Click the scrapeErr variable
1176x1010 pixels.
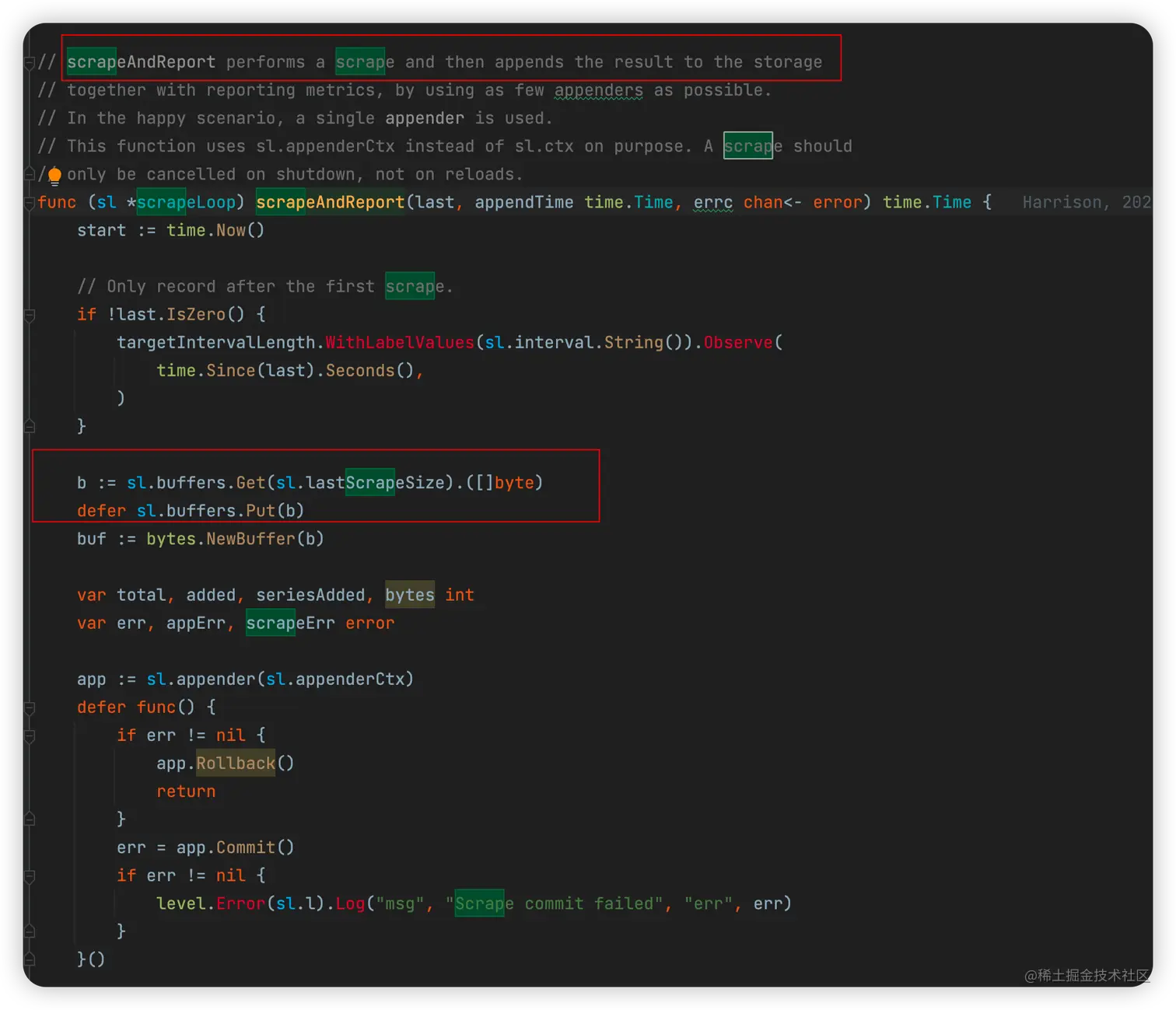290,624
